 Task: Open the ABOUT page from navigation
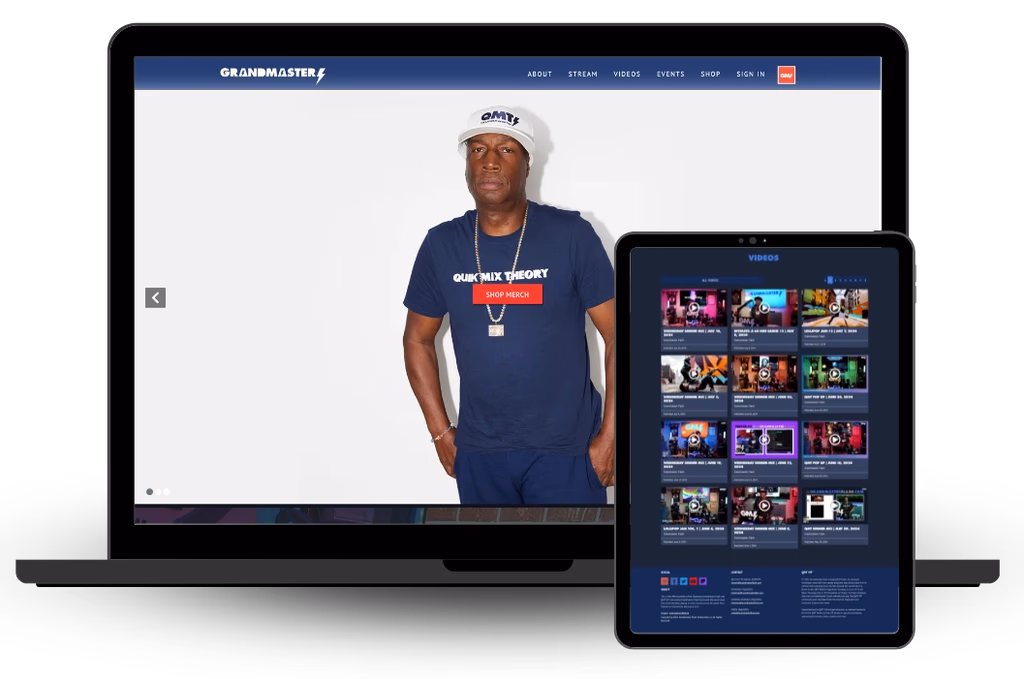tap(539, 74)
